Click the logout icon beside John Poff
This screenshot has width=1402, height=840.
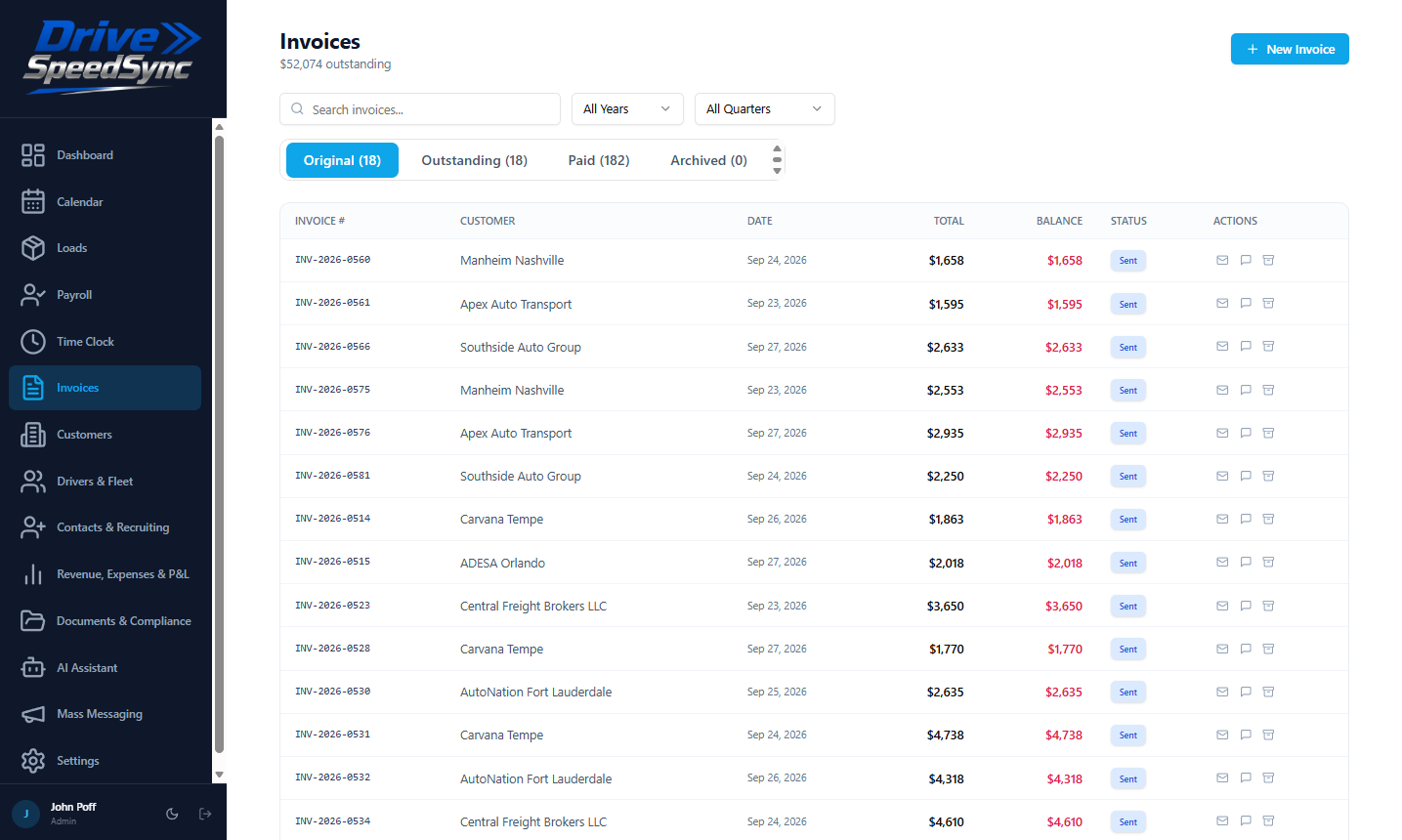(x=205, y=814)
